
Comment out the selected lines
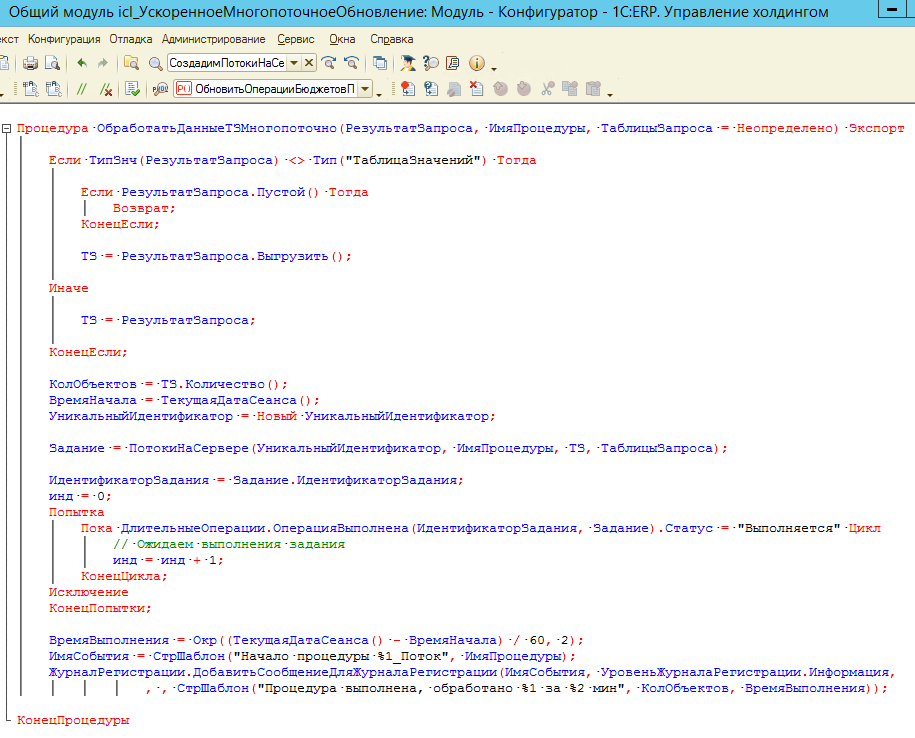tap(82, 89)
